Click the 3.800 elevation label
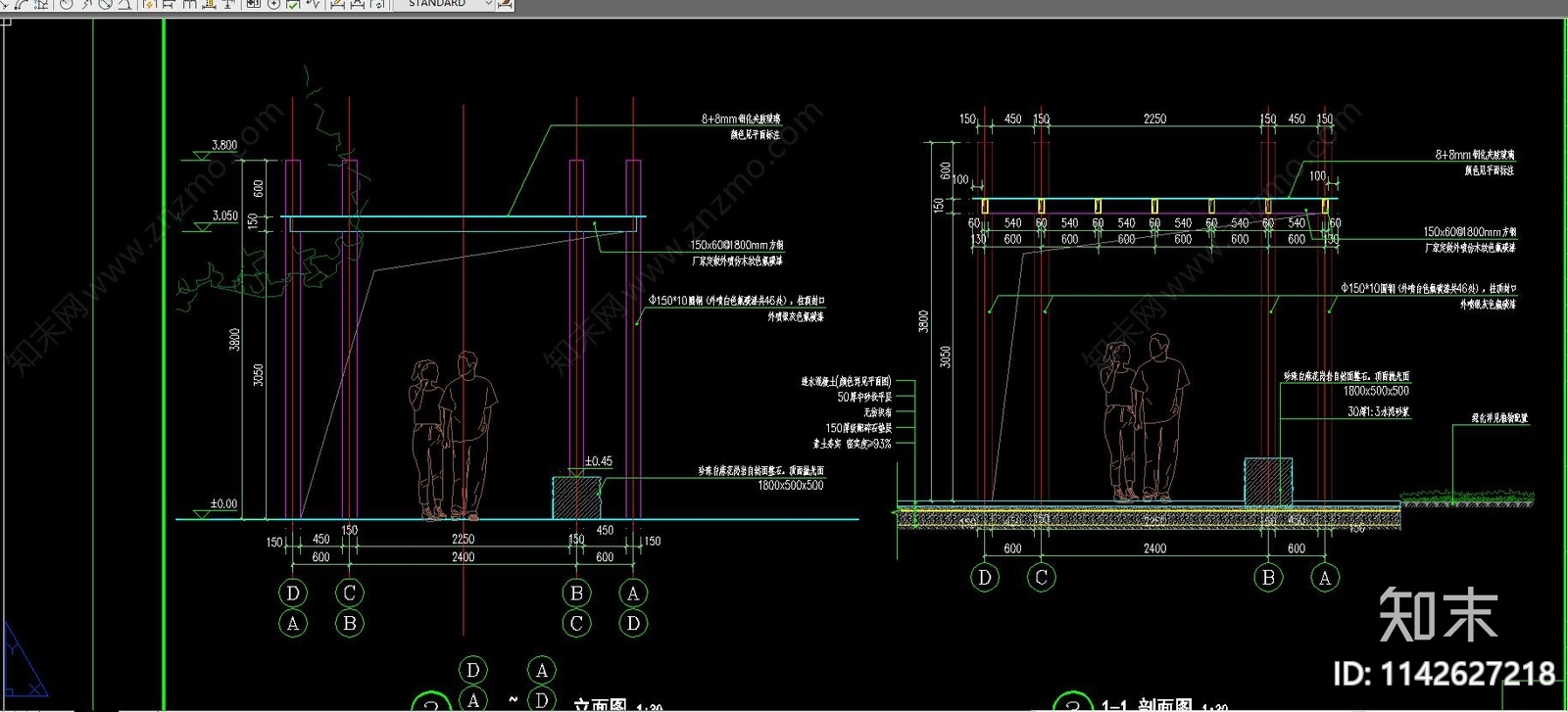1568x712 pixels. pos(224,145)
